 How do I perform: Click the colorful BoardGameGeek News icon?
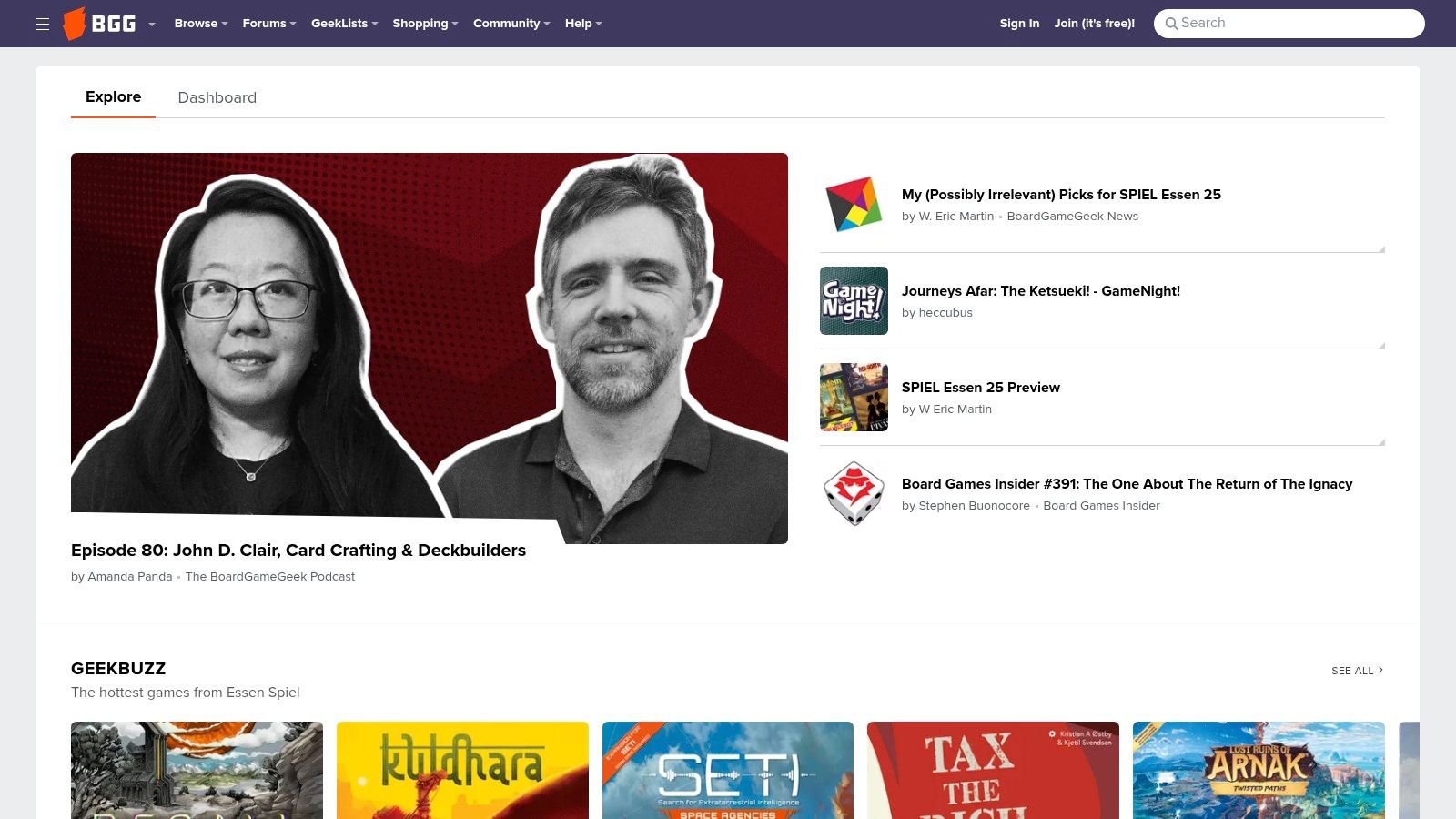click(x=854, y=204)
